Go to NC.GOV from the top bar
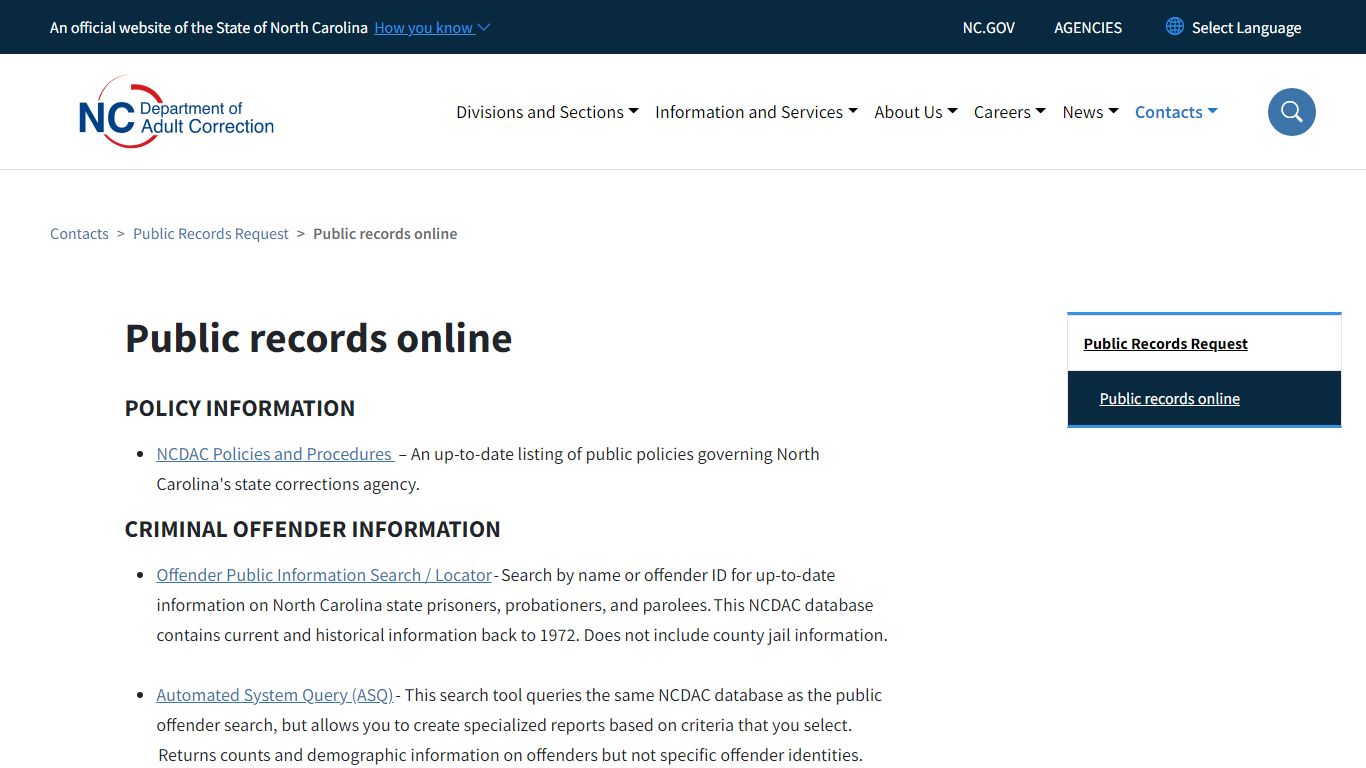1366x768 pixels. coord(988,27)
